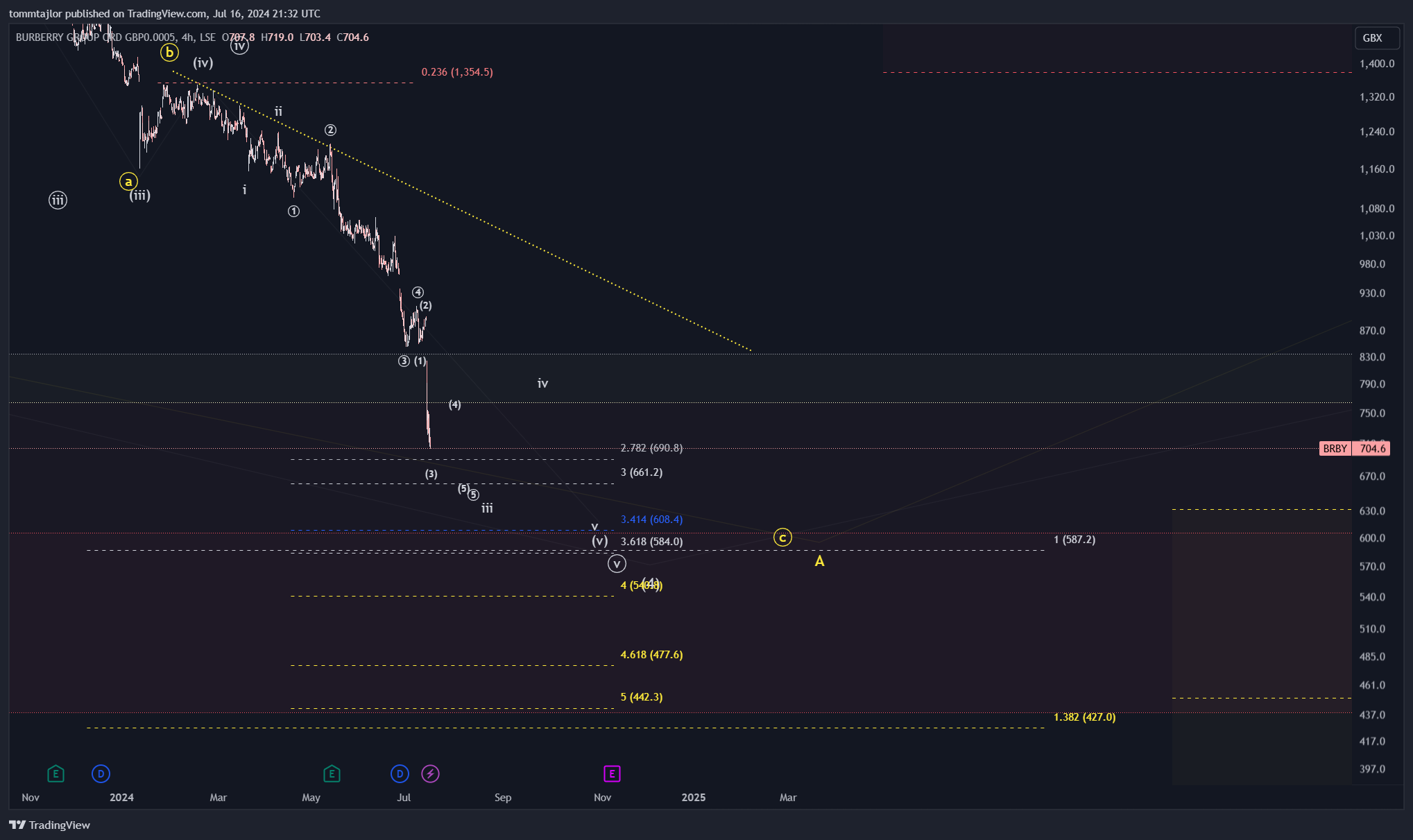
Task: Open the GBX currency selector
Action: (1378, 38)
